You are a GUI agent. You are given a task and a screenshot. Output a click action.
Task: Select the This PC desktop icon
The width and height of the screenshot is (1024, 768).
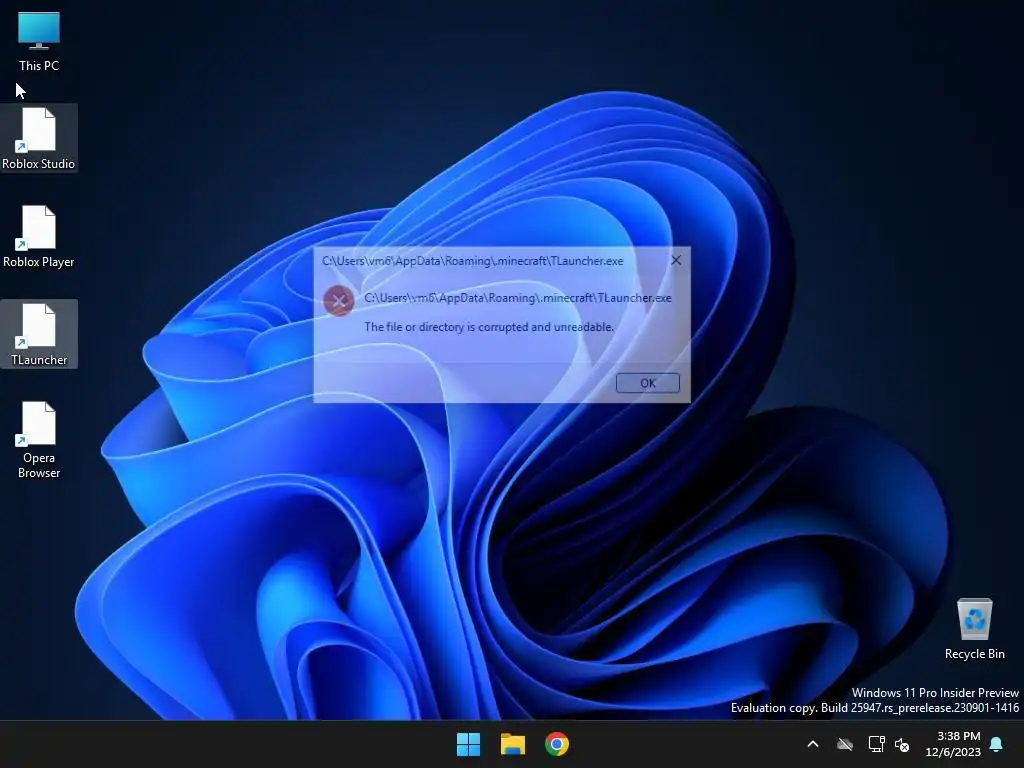[x=39, y=40]
